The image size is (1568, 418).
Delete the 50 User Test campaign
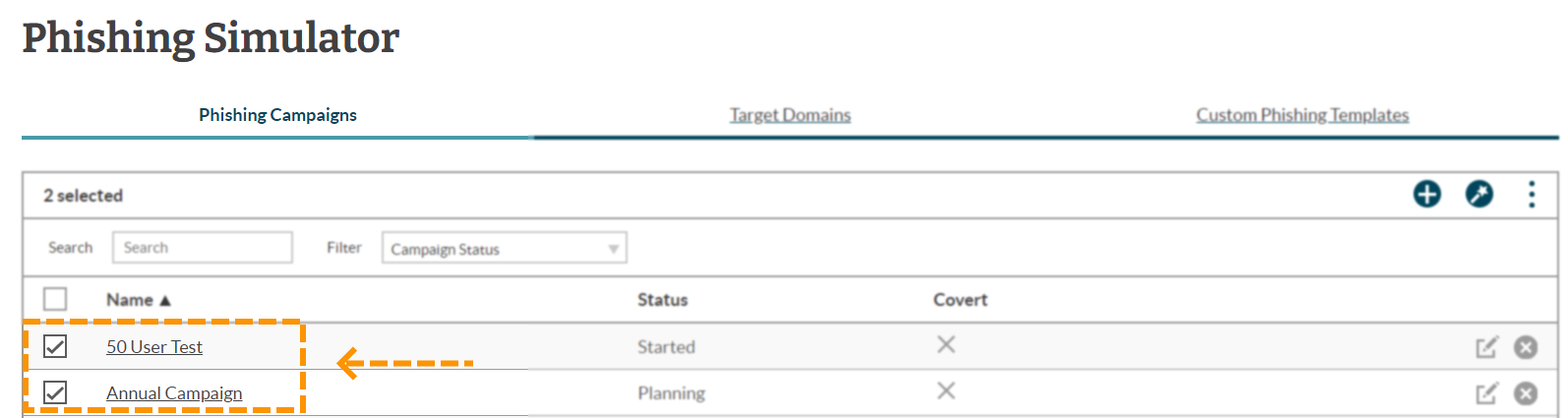(1526, 347)
